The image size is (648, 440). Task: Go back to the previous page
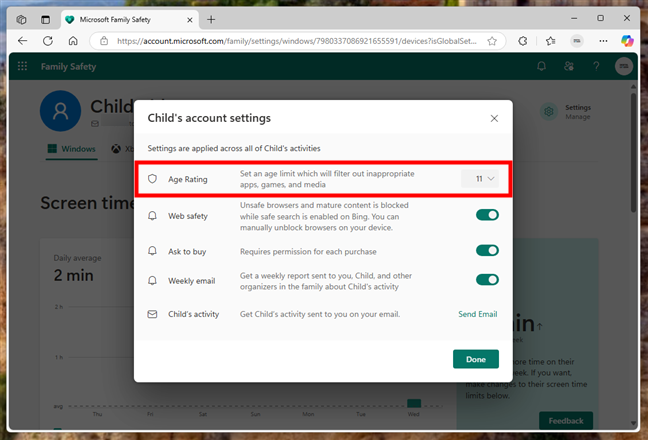[x=22, y=41]
